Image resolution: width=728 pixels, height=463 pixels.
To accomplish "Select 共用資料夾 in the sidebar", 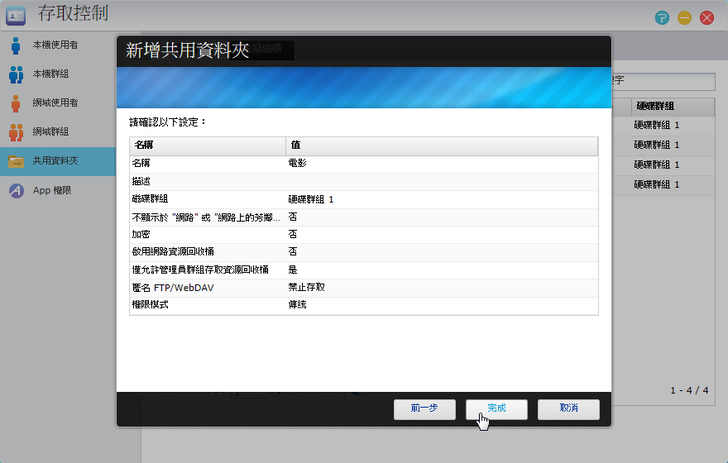I will (56, 161).
